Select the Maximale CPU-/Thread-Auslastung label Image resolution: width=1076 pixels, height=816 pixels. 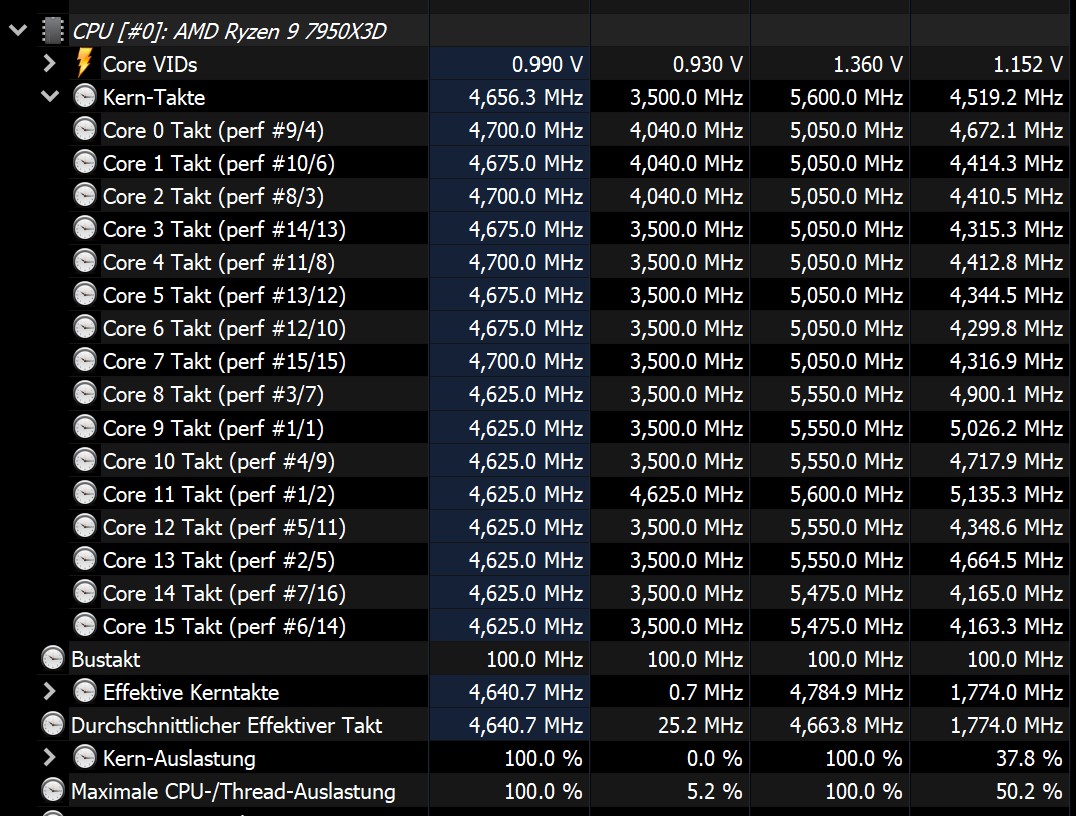[x=233, y=791]
